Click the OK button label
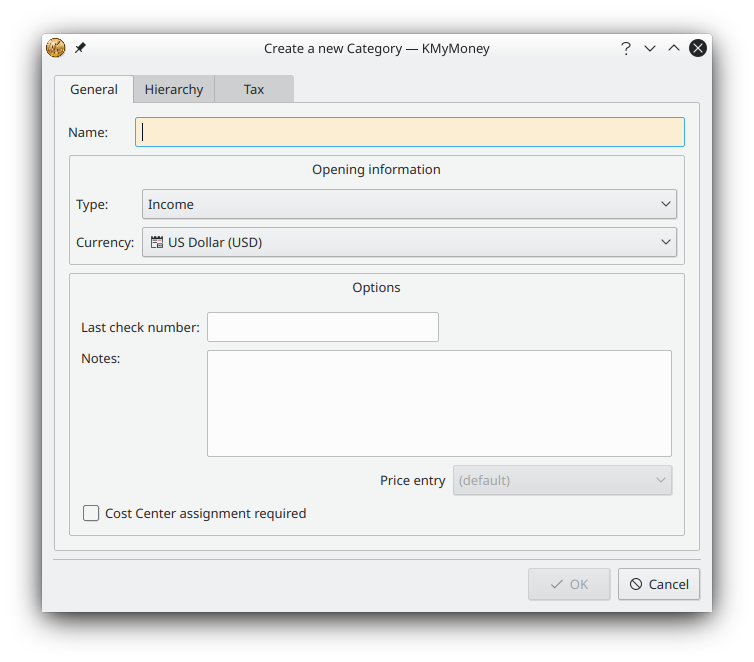 click(x=579, y=585)
